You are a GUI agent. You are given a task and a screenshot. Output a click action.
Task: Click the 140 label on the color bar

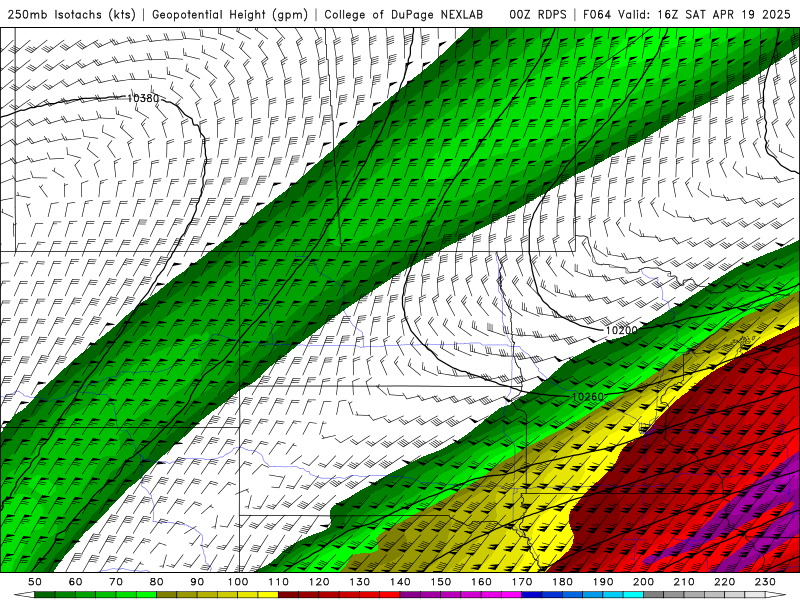pyautogui.click(x=400, y=582)
